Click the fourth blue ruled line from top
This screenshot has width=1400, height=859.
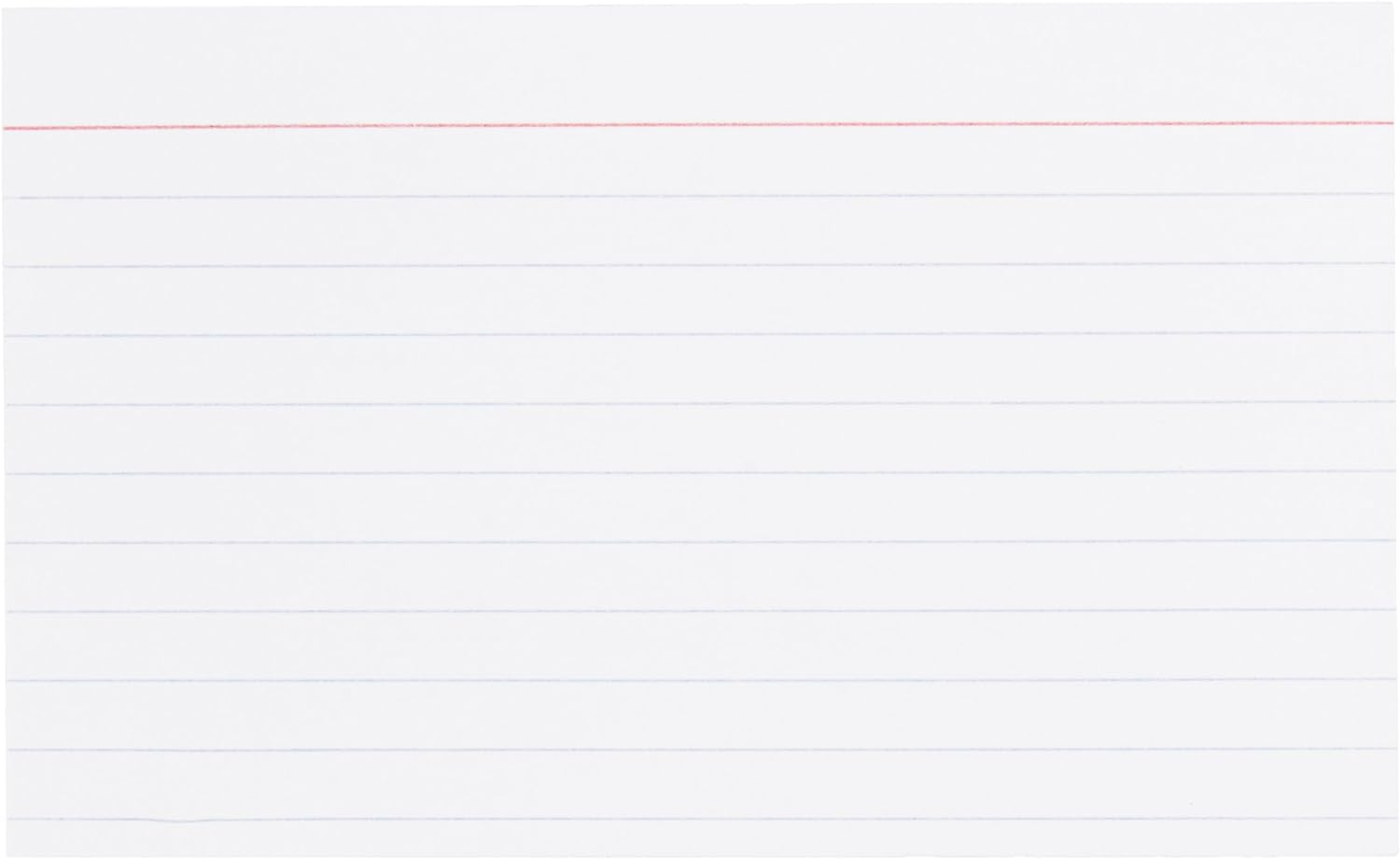pos(698,403)
